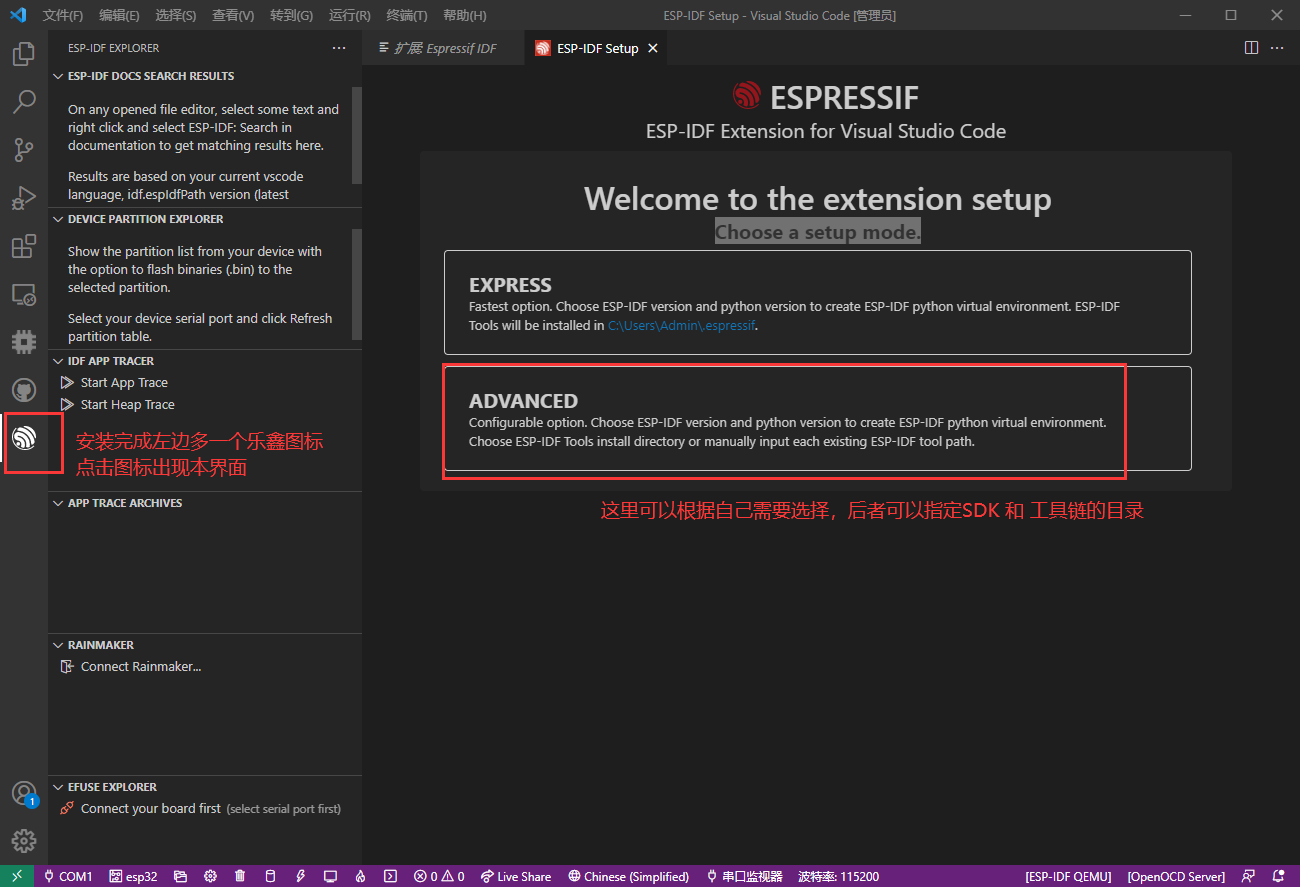Open the 运行(R) menu

point(349,15)
